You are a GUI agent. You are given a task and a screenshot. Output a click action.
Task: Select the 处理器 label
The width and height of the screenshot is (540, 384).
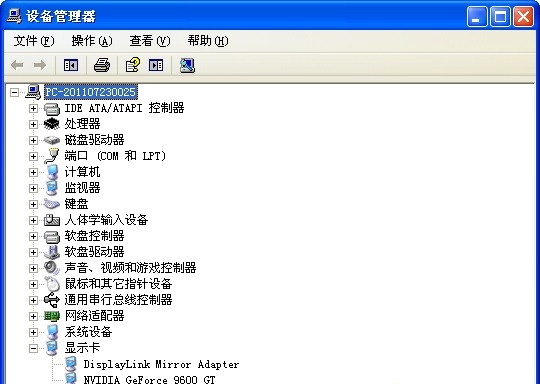pyautogui.click(x=82, y=124)
